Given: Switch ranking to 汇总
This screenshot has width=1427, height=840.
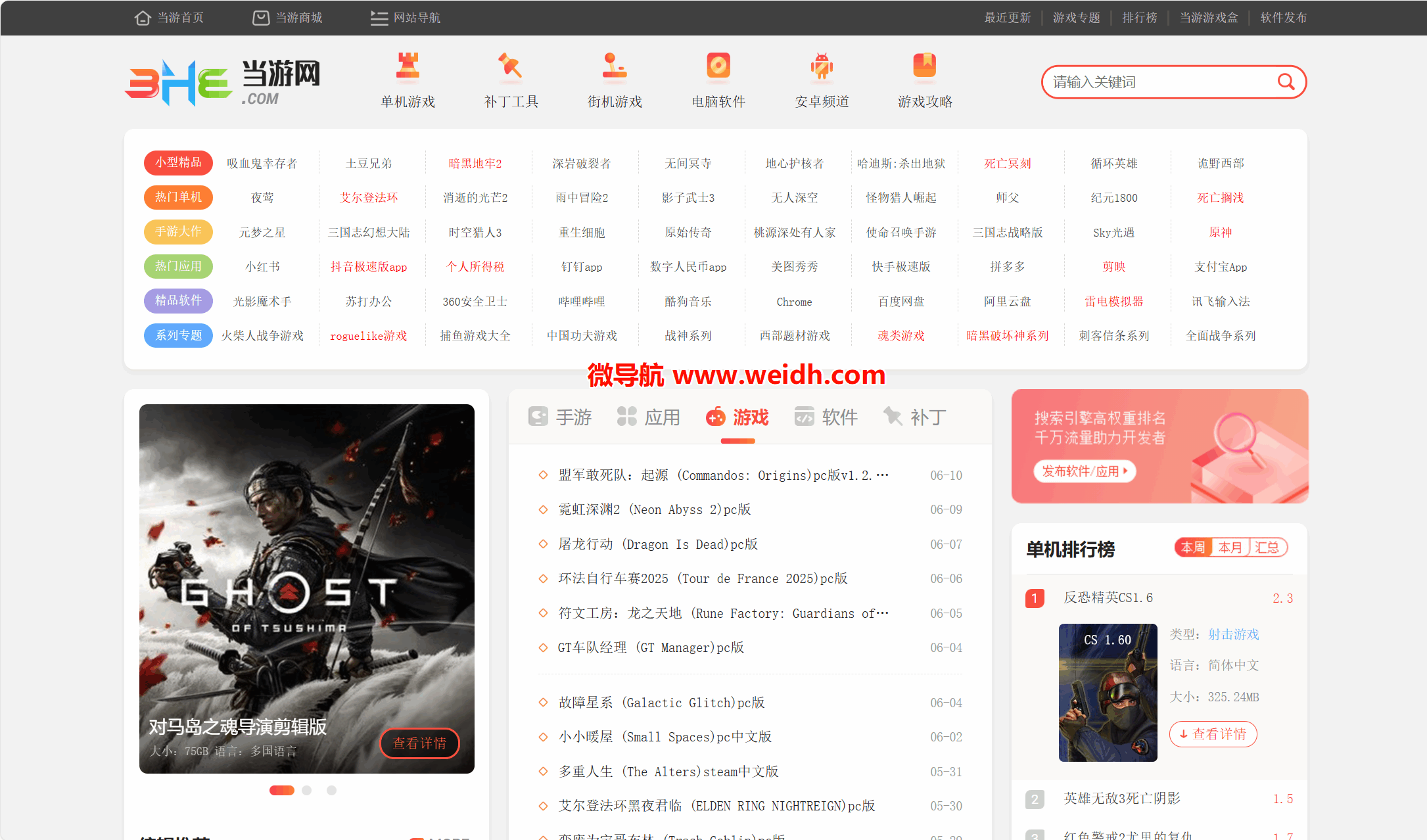Looking at the screenshot, I should (x=1267, y=548).
